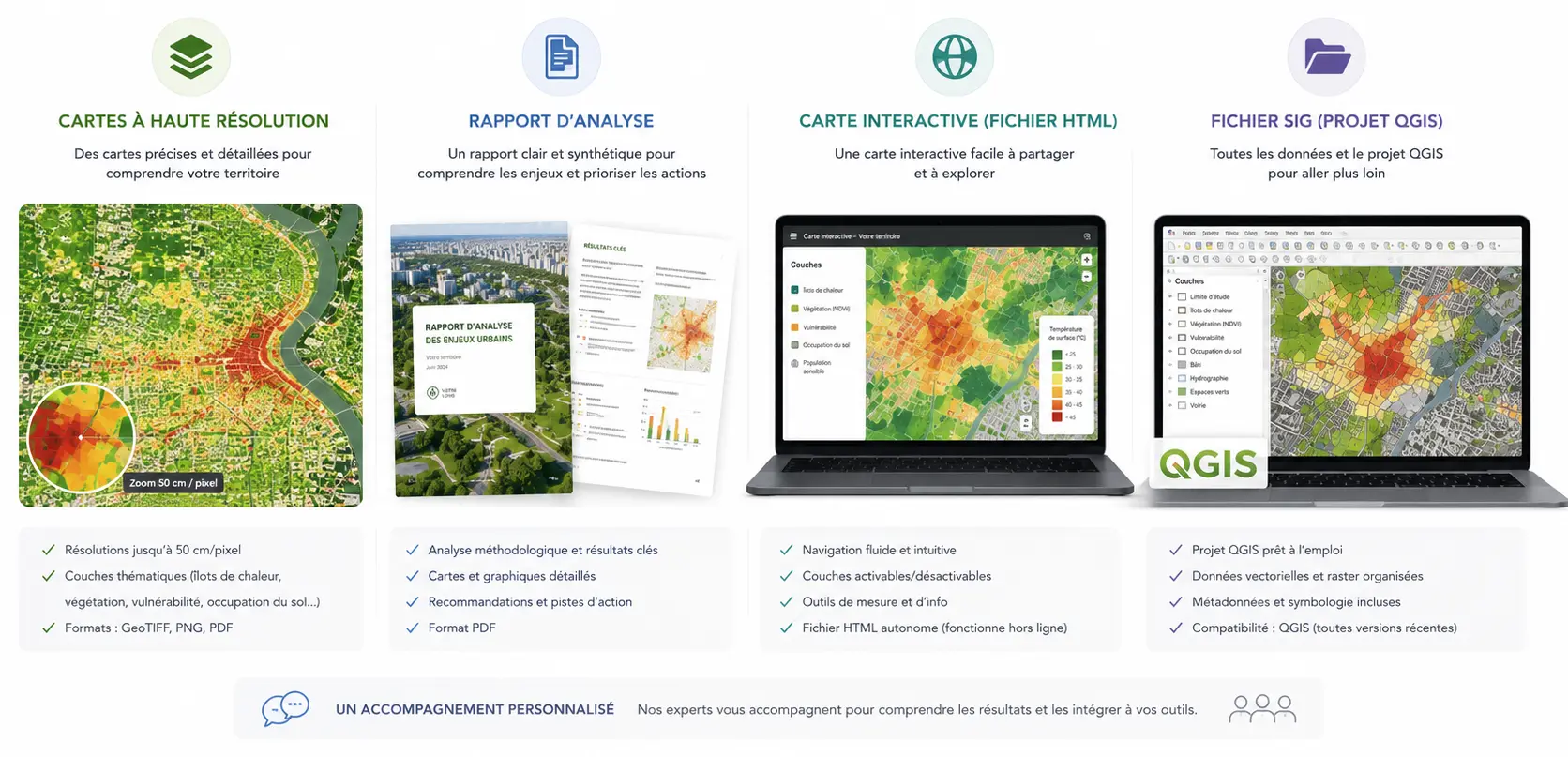Toggle the Îlots de chaleur checkbox in QGIS

click(x=1182, y=310)
